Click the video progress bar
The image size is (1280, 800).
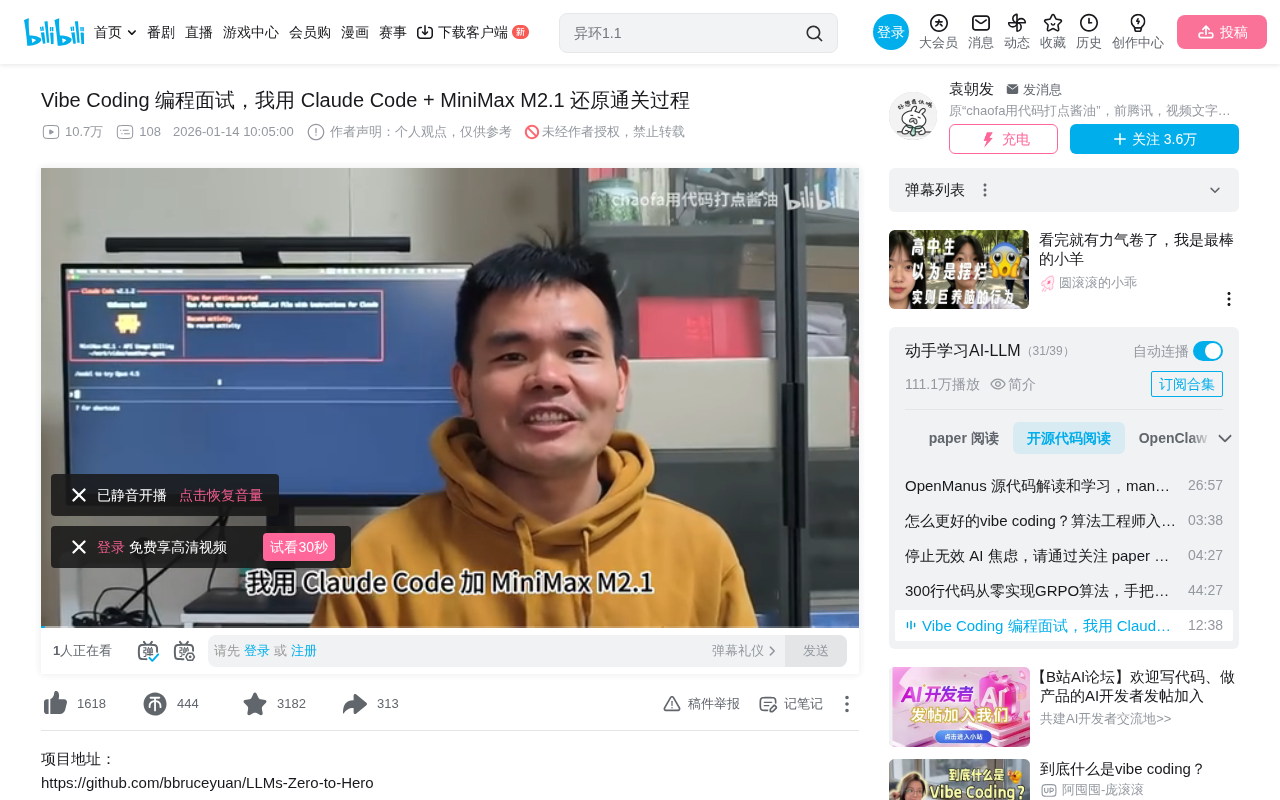(450, 627)
